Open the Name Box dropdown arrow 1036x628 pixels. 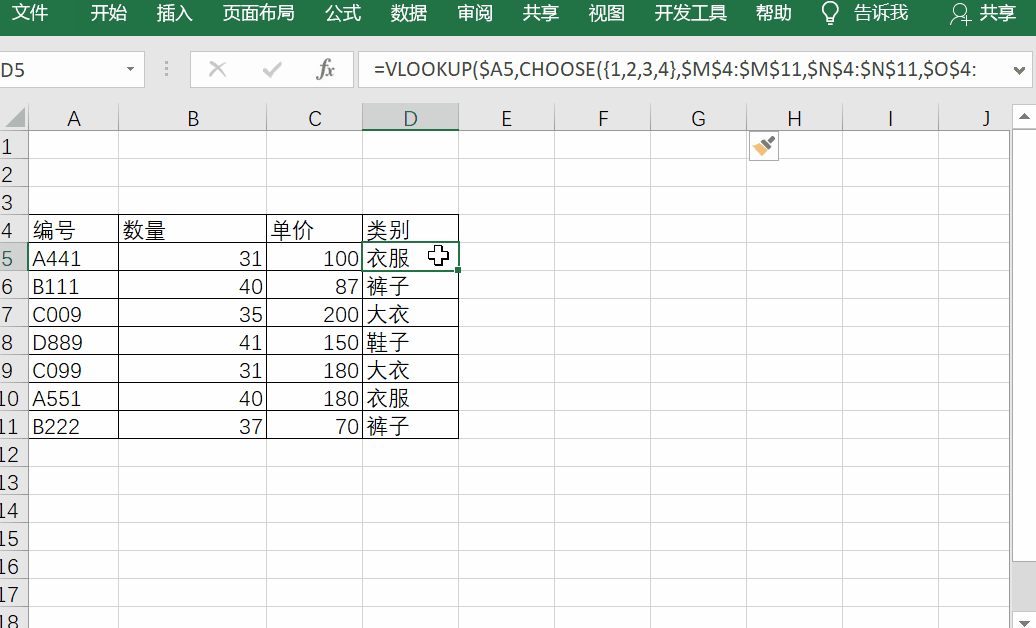click(130, 69)
